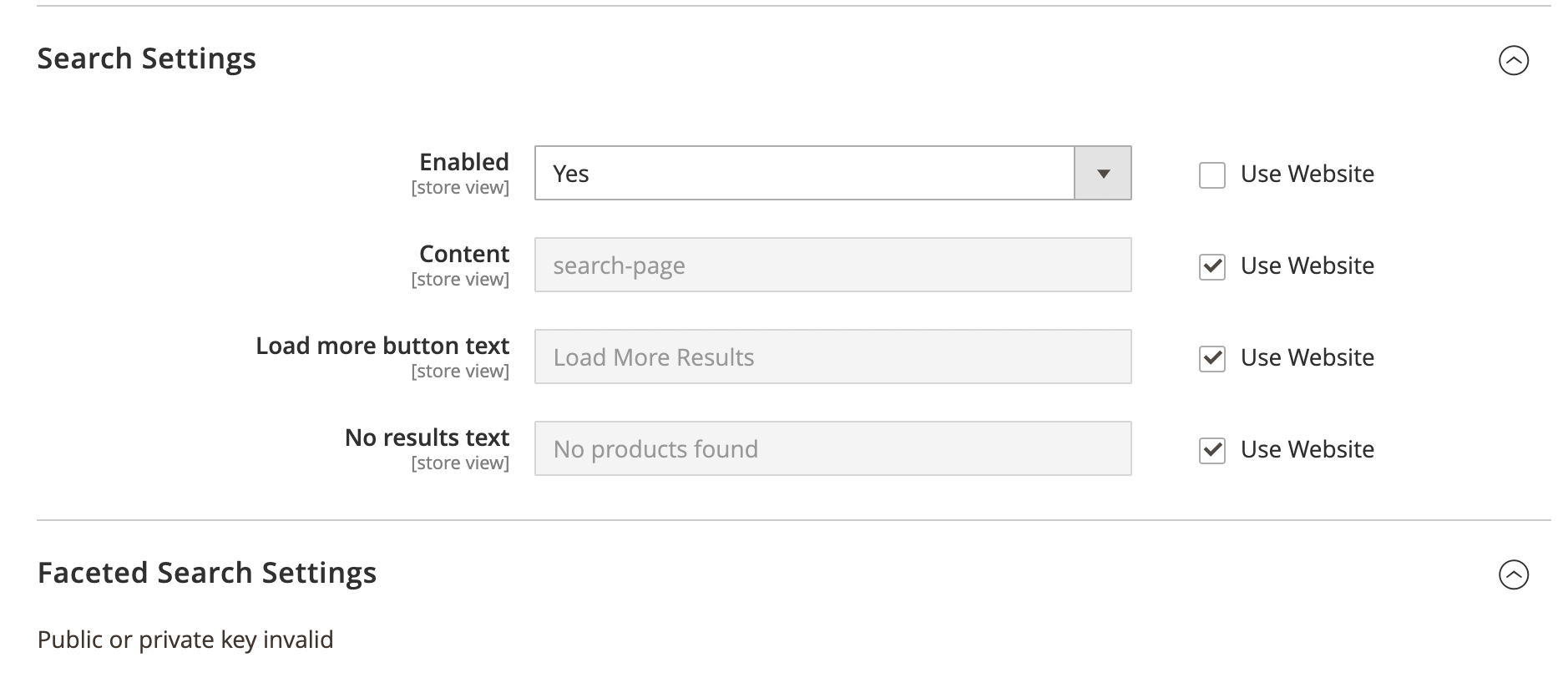Check the Use Website checkbox for Enabled
Screen dimensions: 1568x693
(x=1211, y=175)
